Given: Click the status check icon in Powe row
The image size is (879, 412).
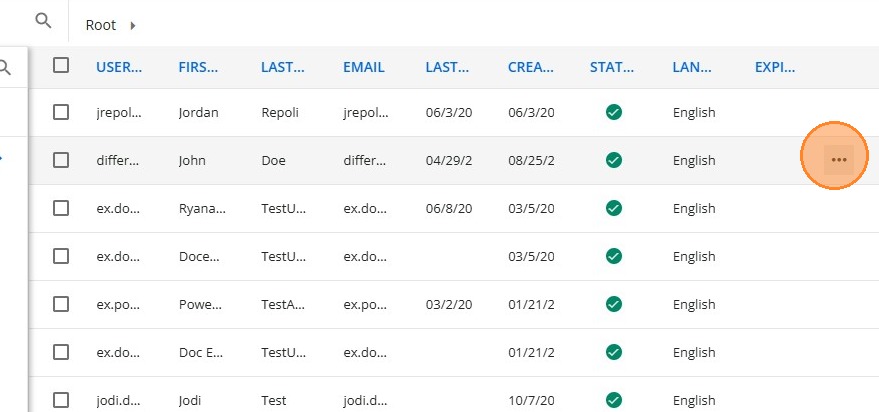Looking at the screenshot, I should click(614, 304).
